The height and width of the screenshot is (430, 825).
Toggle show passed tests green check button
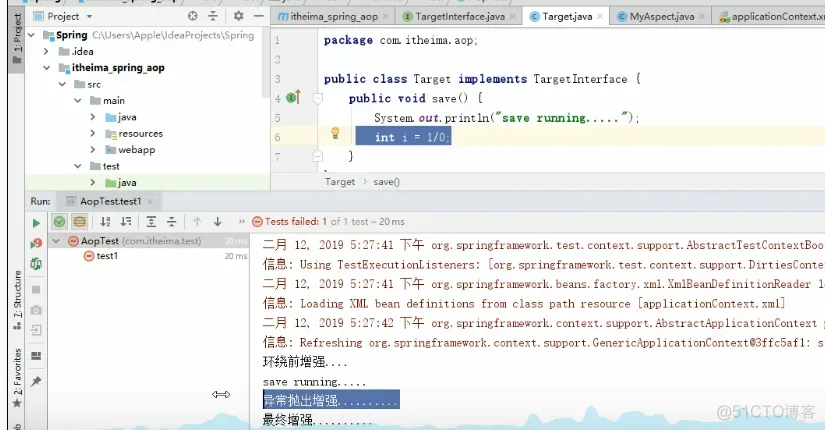[x=59, y=222]
